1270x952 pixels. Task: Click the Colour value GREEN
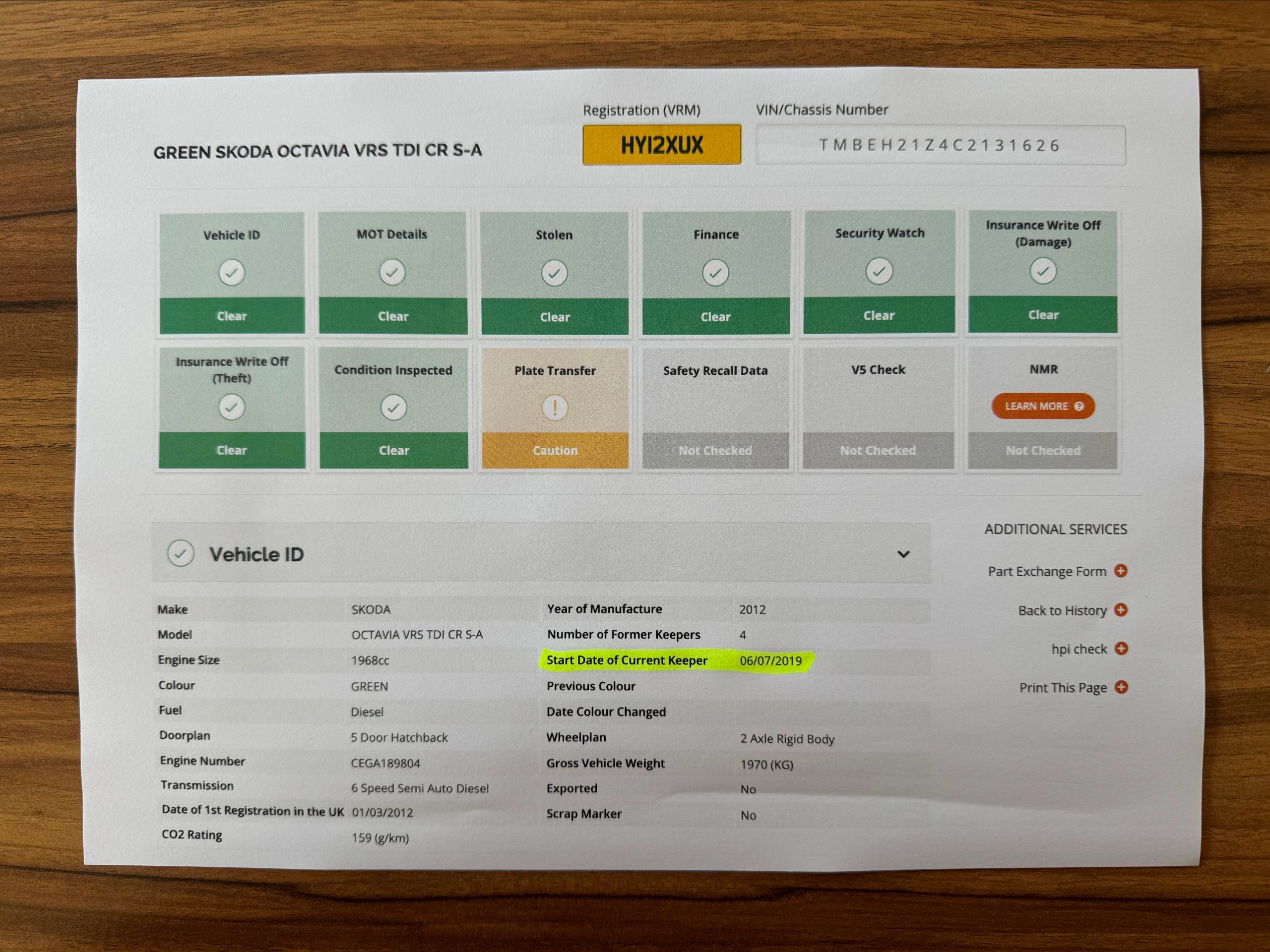pyautogui.click(x=369, y=686)
